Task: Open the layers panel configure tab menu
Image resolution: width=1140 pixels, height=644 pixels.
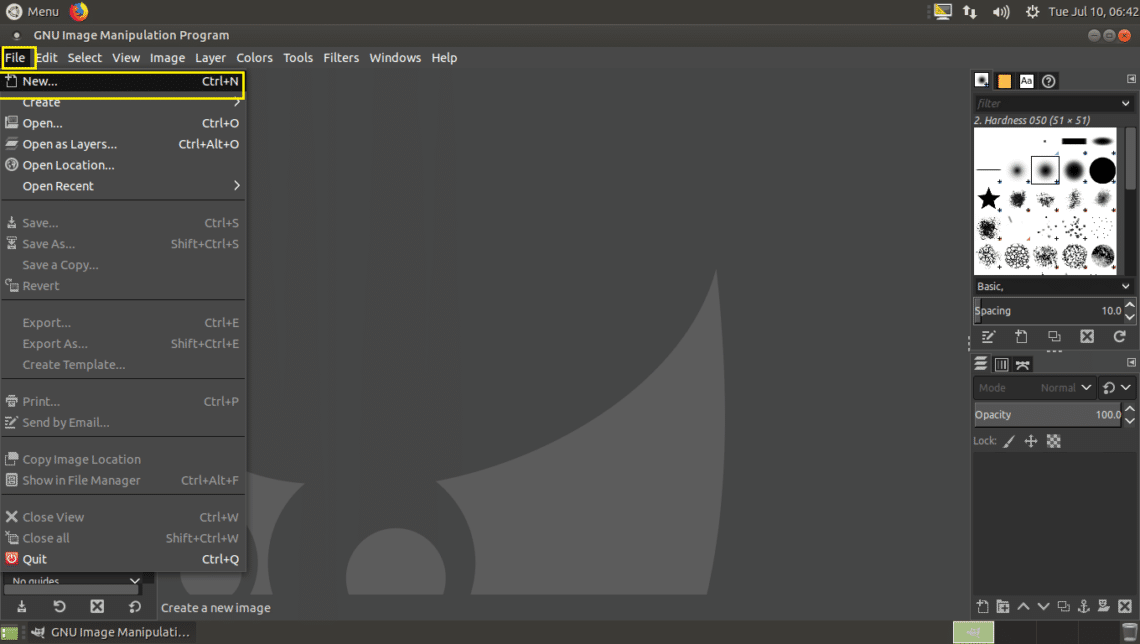Action: click(x=1131, y=362)
